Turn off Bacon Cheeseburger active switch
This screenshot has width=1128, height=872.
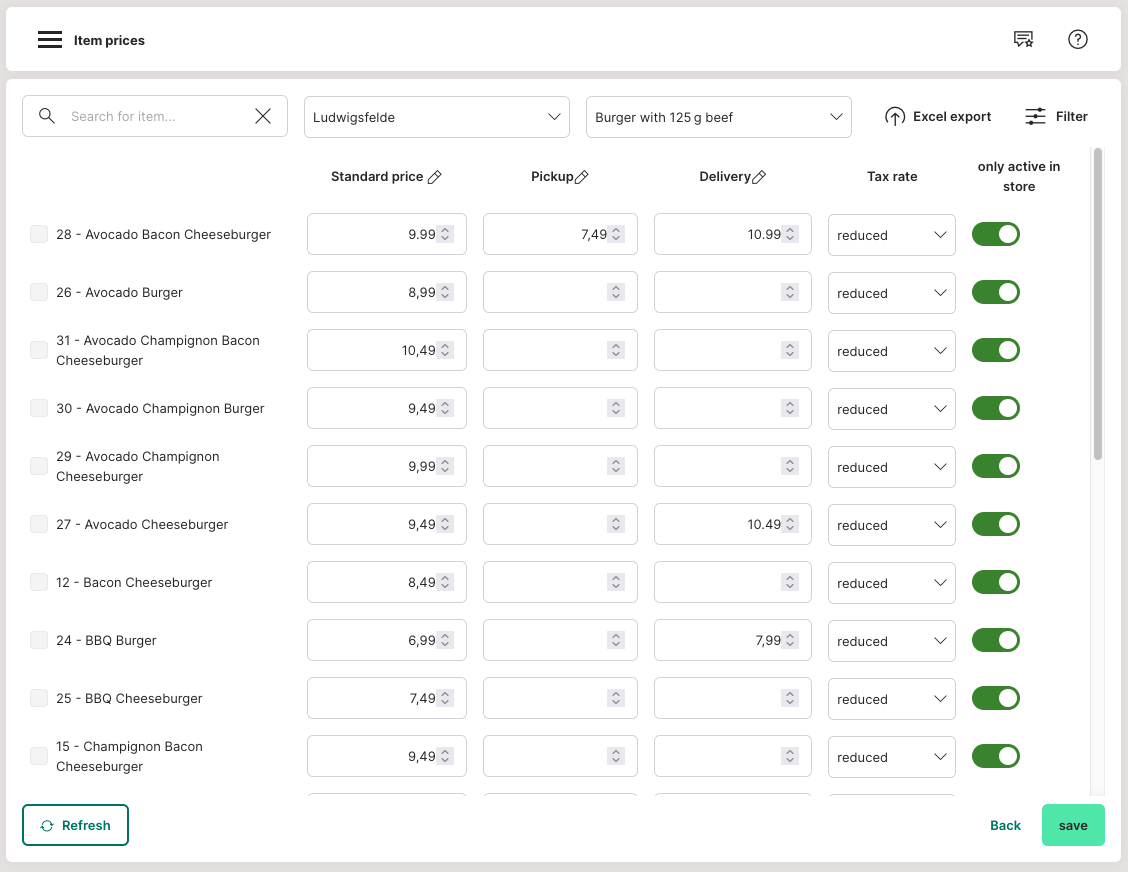click(x=995, y=582)
